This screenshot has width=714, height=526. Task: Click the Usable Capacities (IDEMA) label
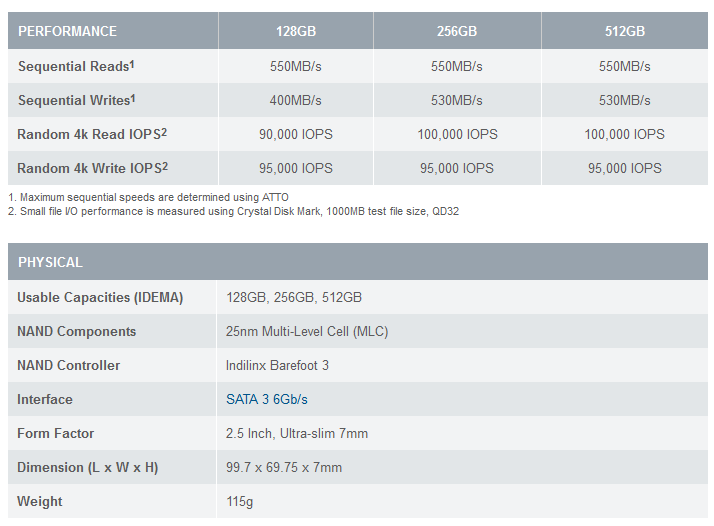(x=100, y=297)
